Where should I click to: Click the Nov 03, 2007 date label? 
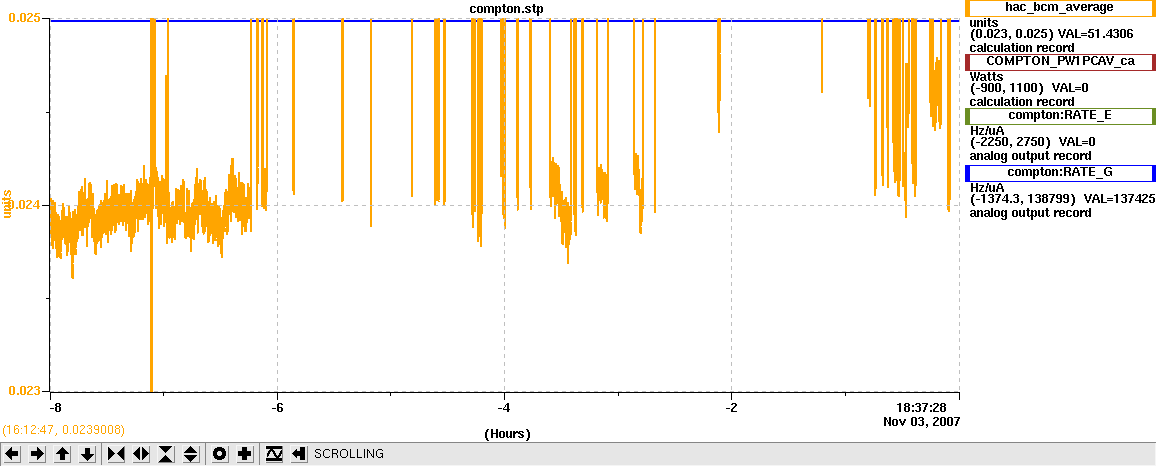click(x=922, y=422)
